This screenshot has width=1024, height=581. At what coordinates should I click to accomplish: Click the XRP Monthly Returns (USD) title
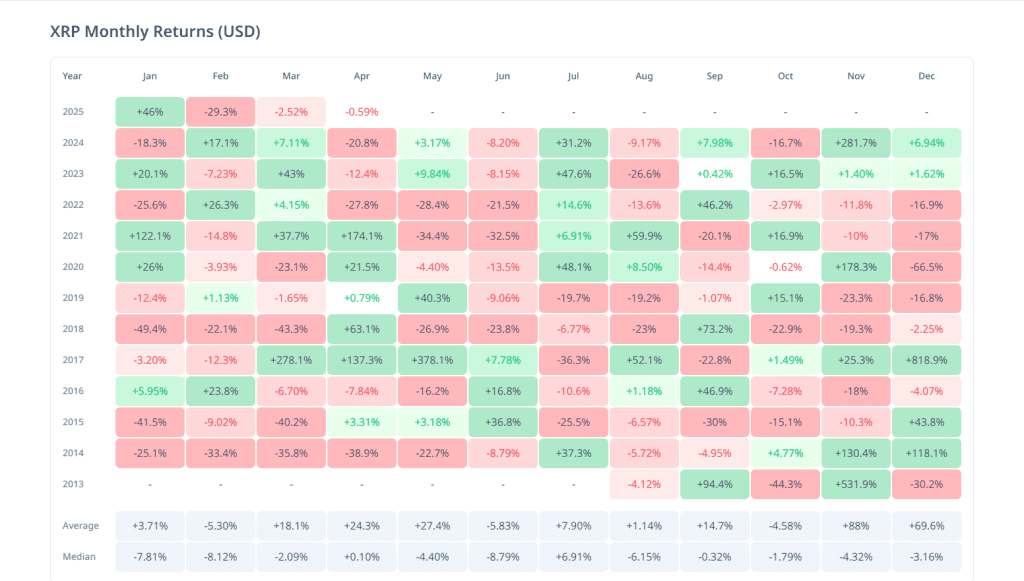(x=155, y=31)
